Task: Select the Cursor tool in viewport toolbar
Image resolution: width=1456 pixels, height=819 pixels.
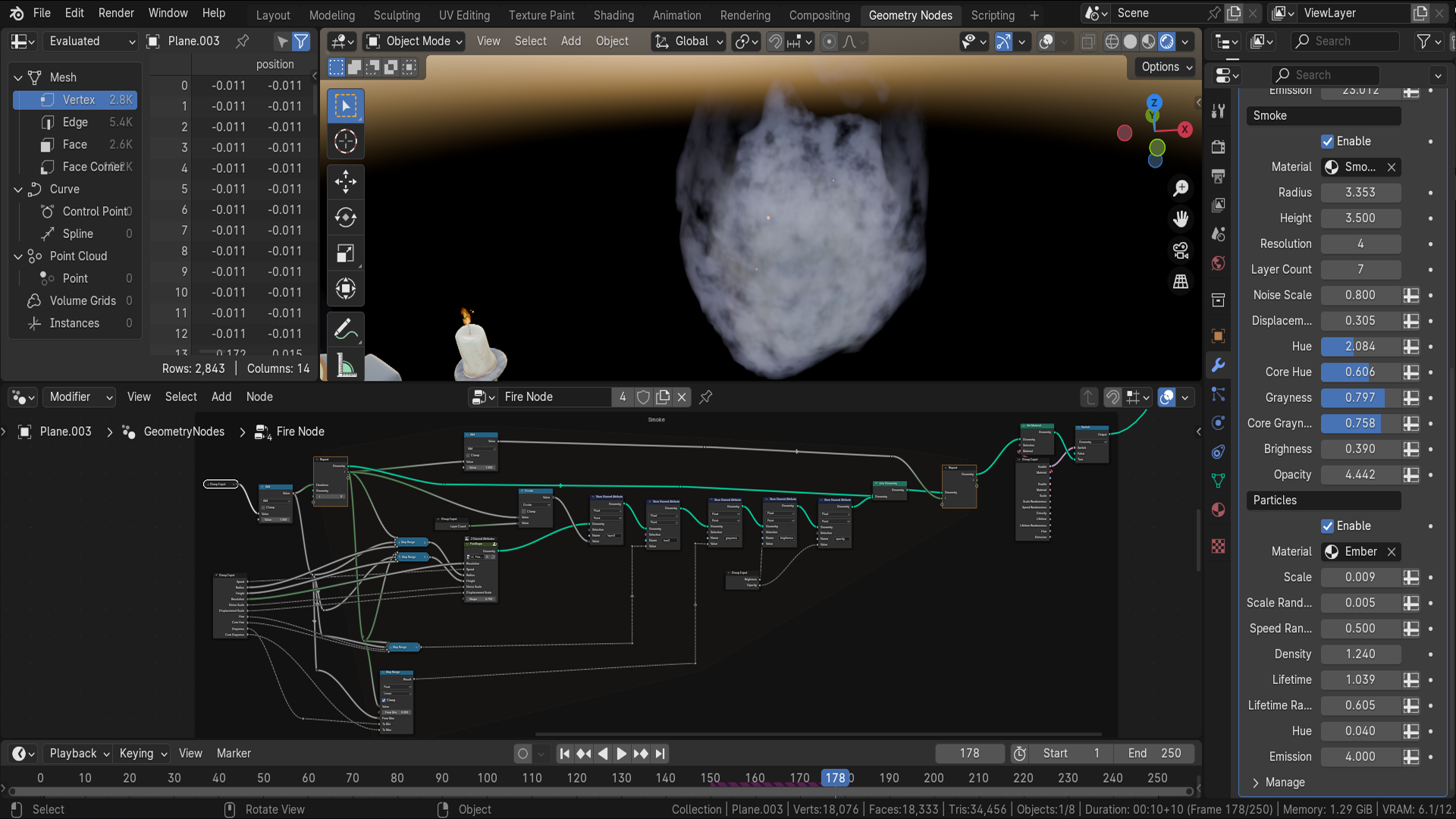Action: (346, 142)
